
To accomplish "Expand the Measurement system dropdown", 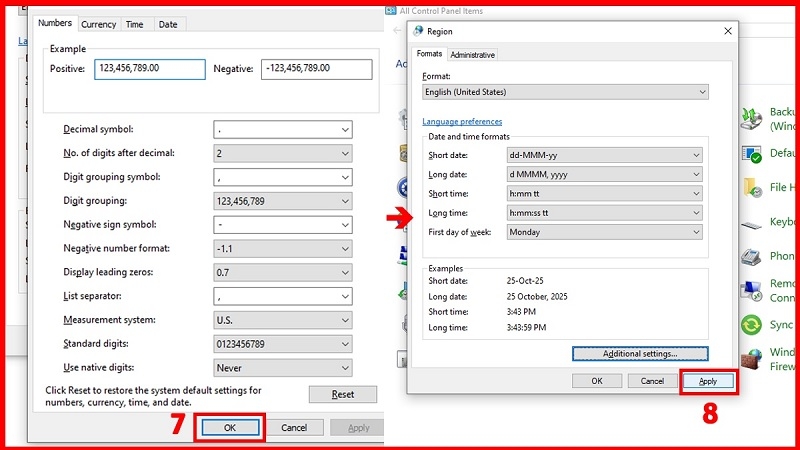I will click(x=283, y=320).
